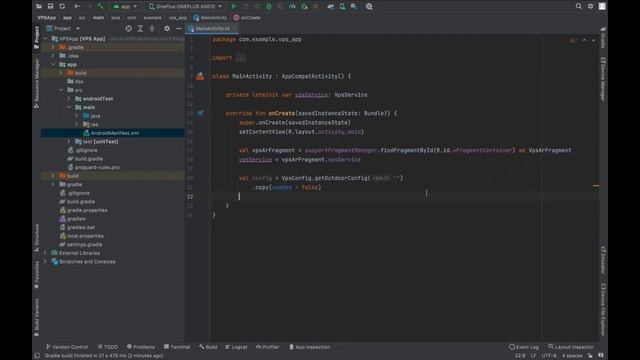Image resolution: width=640 pixels, height=360 pixels.
Task: Toggle Device File Explorer right-side tab
Action: pos(603,310)
